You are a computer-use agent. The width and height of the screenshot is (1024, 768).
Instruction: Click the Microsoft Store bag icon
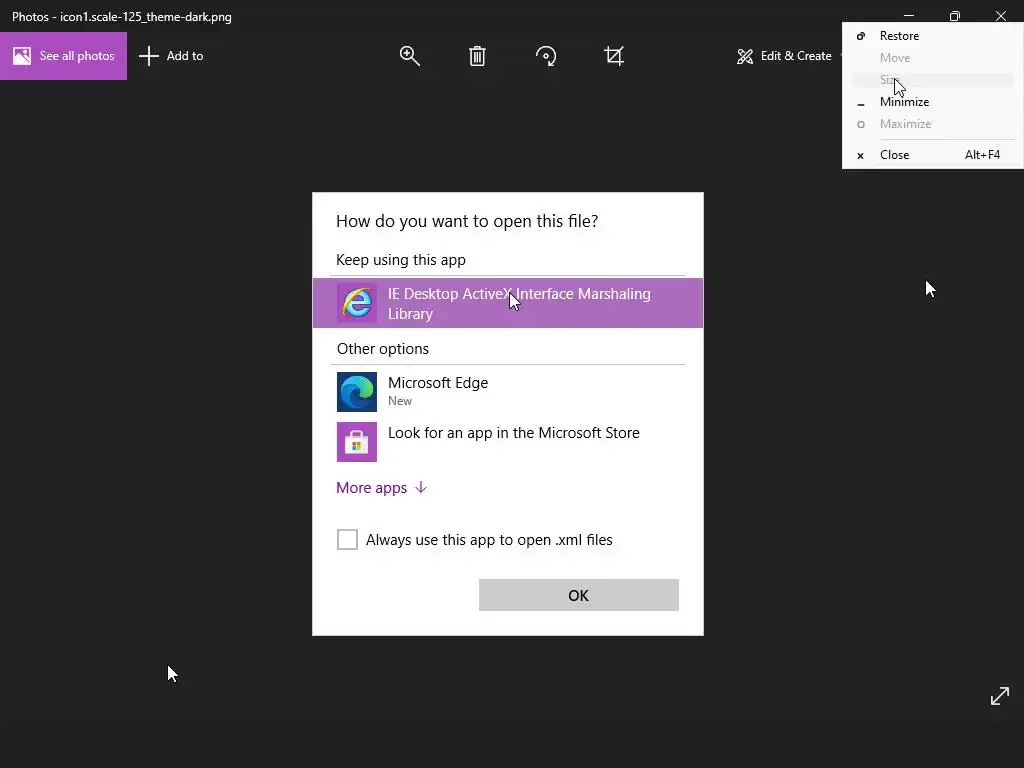(357, 442)
